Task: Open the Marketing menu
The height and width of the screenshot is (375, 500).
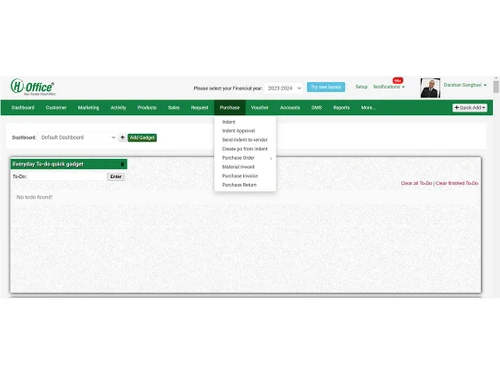Action: click(x=88, y=108)
